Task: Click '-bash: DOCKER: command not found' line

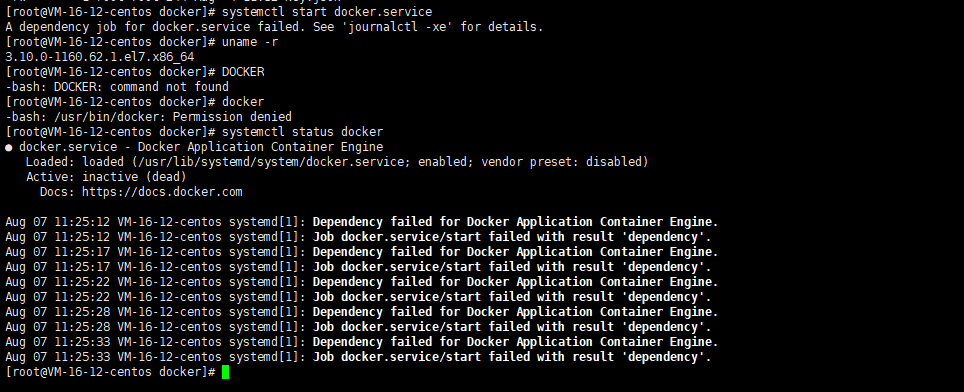Action: click(x=117, y=87)
